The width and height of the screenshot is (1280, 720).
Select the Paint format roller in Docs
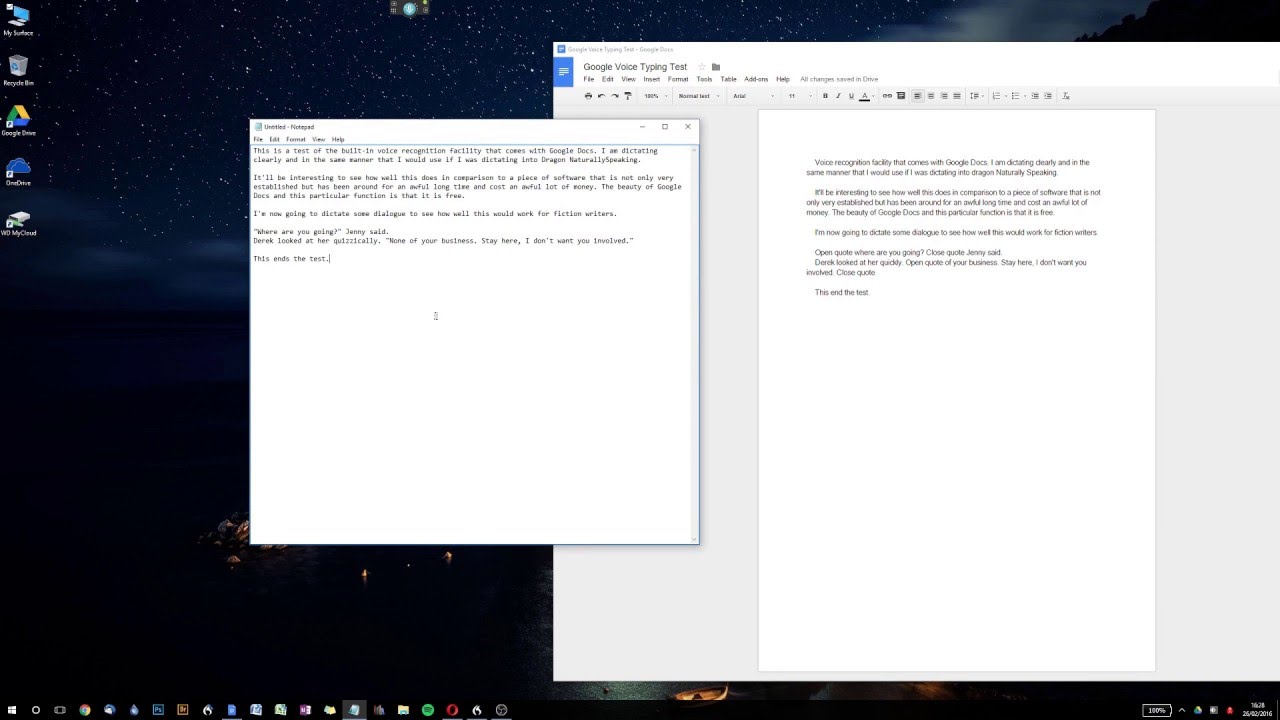[627, 96]
